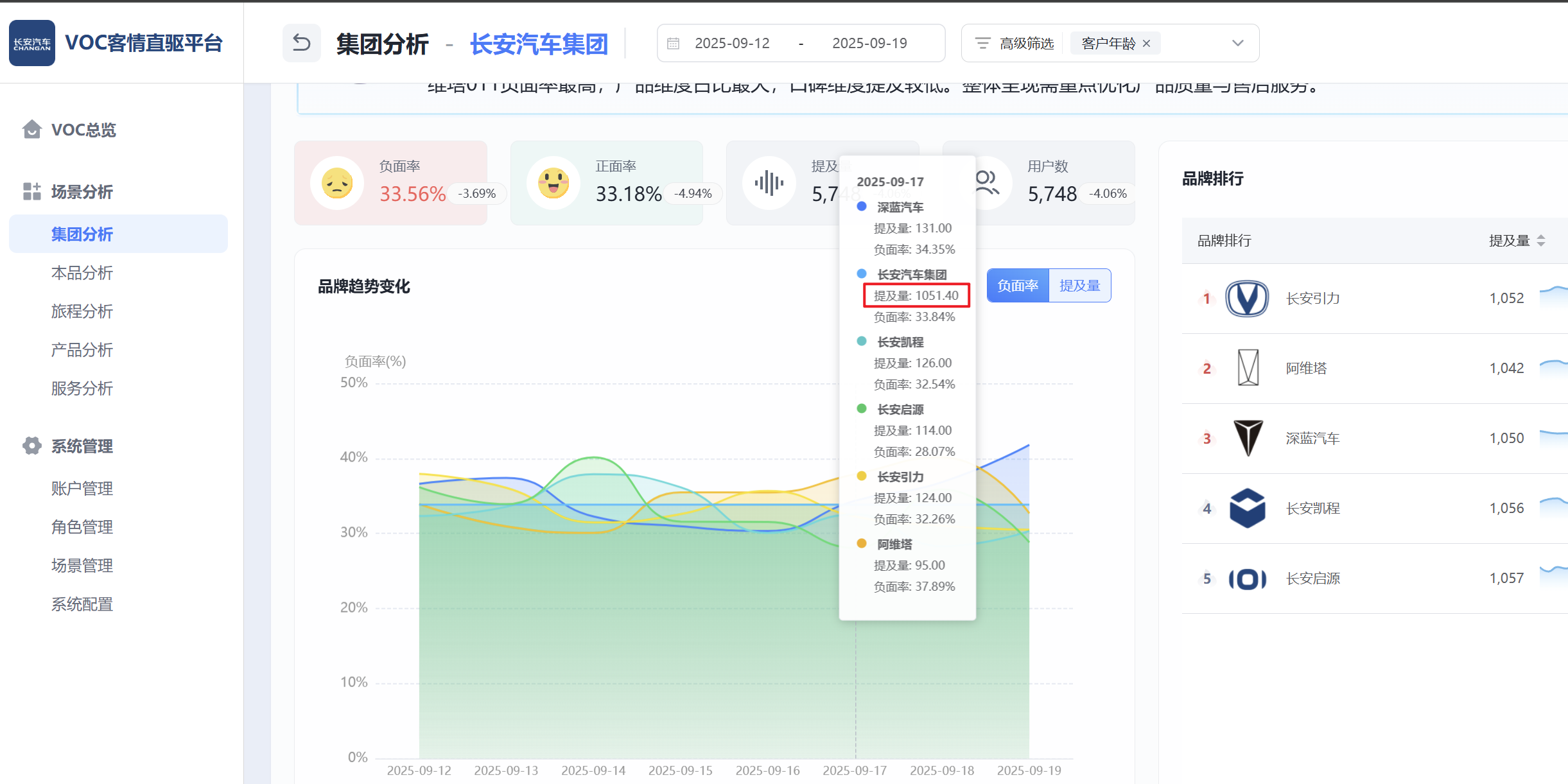Open 长安凯程 brand row

[1374, 509]
